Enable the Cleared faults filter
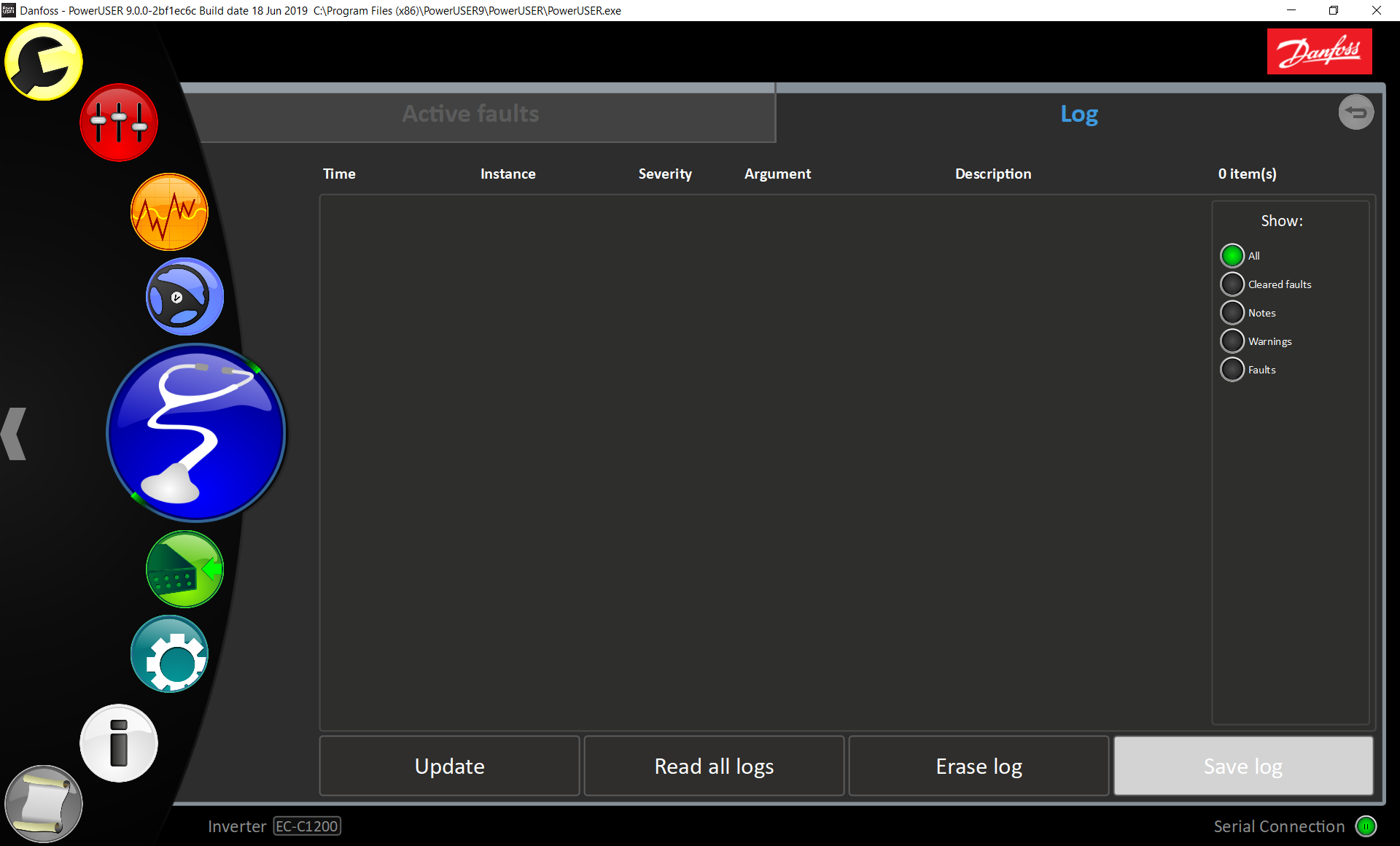The image size is (1400, 846). tap(1232, 284)
